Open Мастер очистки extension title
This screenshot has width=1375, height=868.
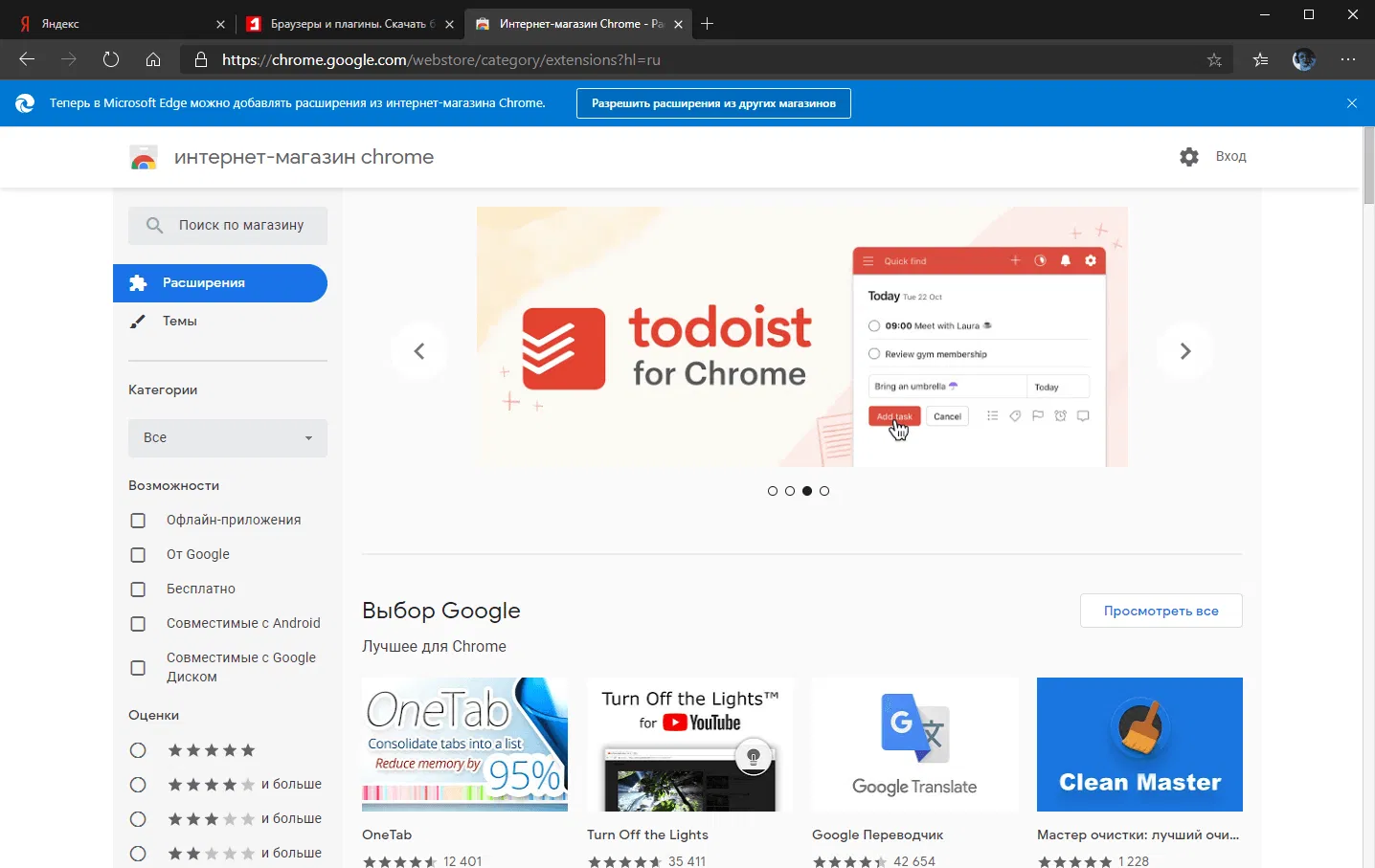point(1138,835)
